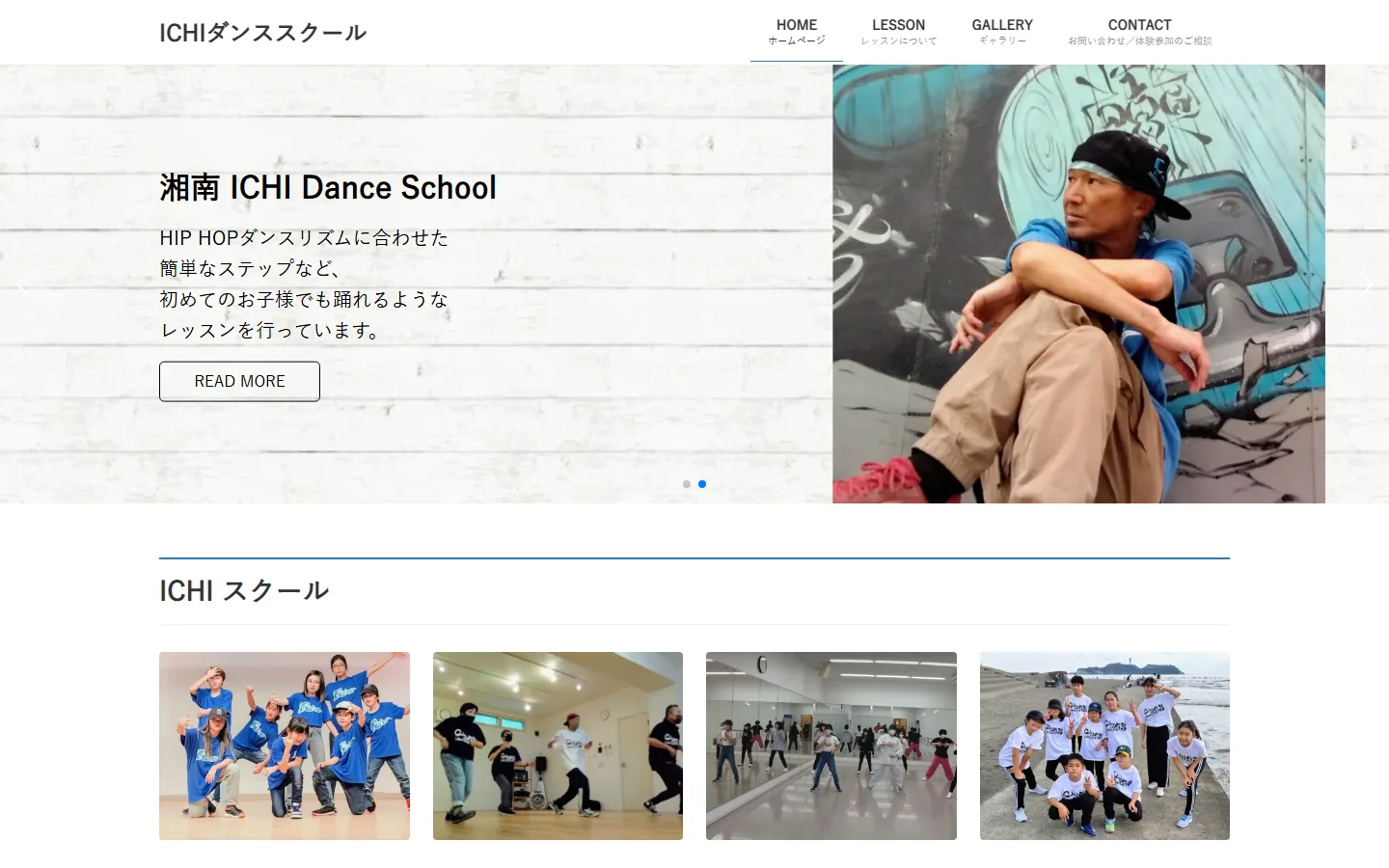The height and width of the screenshot is (868, 1389).
Task: Click the 湘南 ICHI Dance School heading
Action: point(328,187)
